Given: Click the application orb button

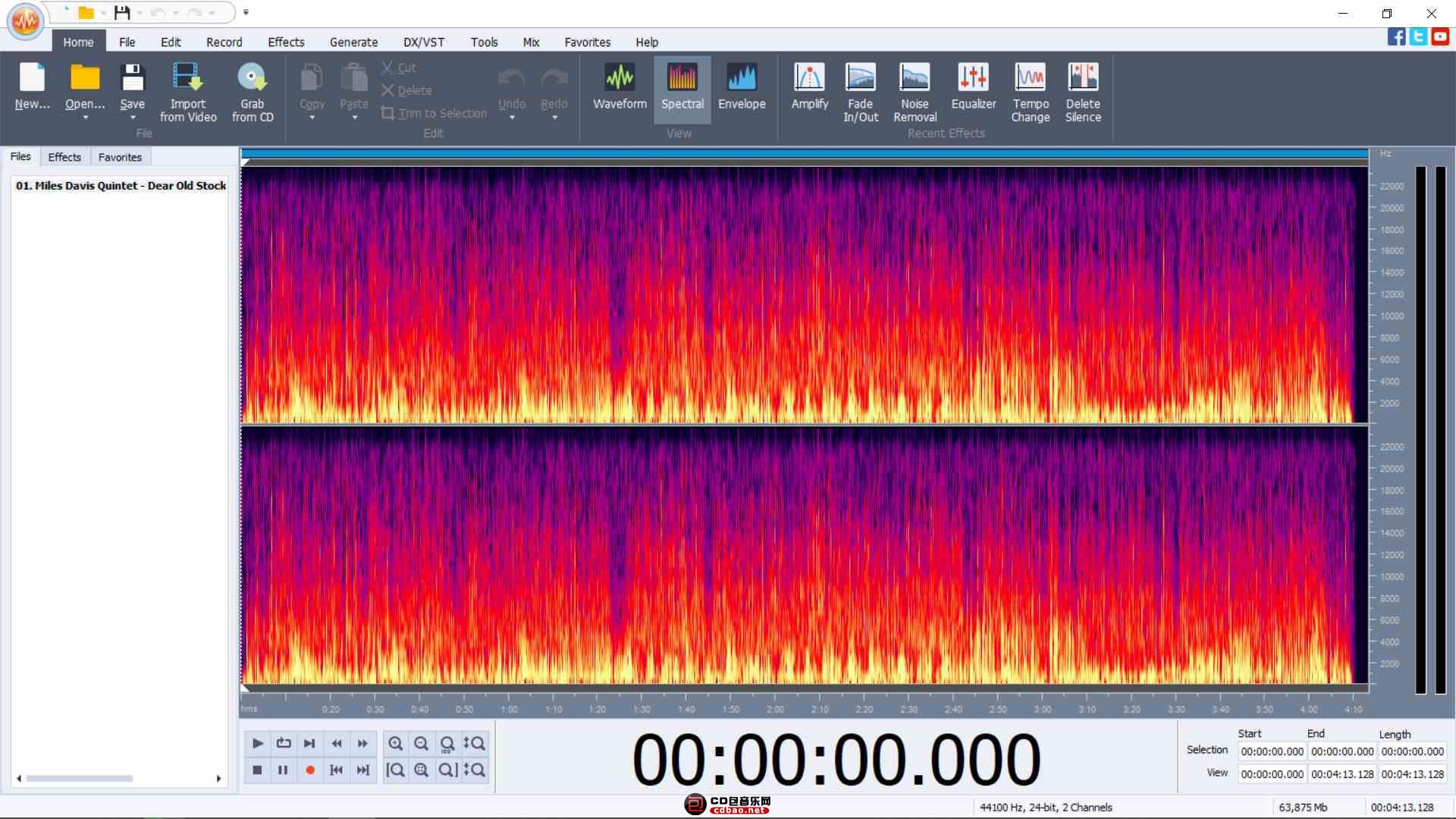Looking at the screenshot, I should [25, 21].
